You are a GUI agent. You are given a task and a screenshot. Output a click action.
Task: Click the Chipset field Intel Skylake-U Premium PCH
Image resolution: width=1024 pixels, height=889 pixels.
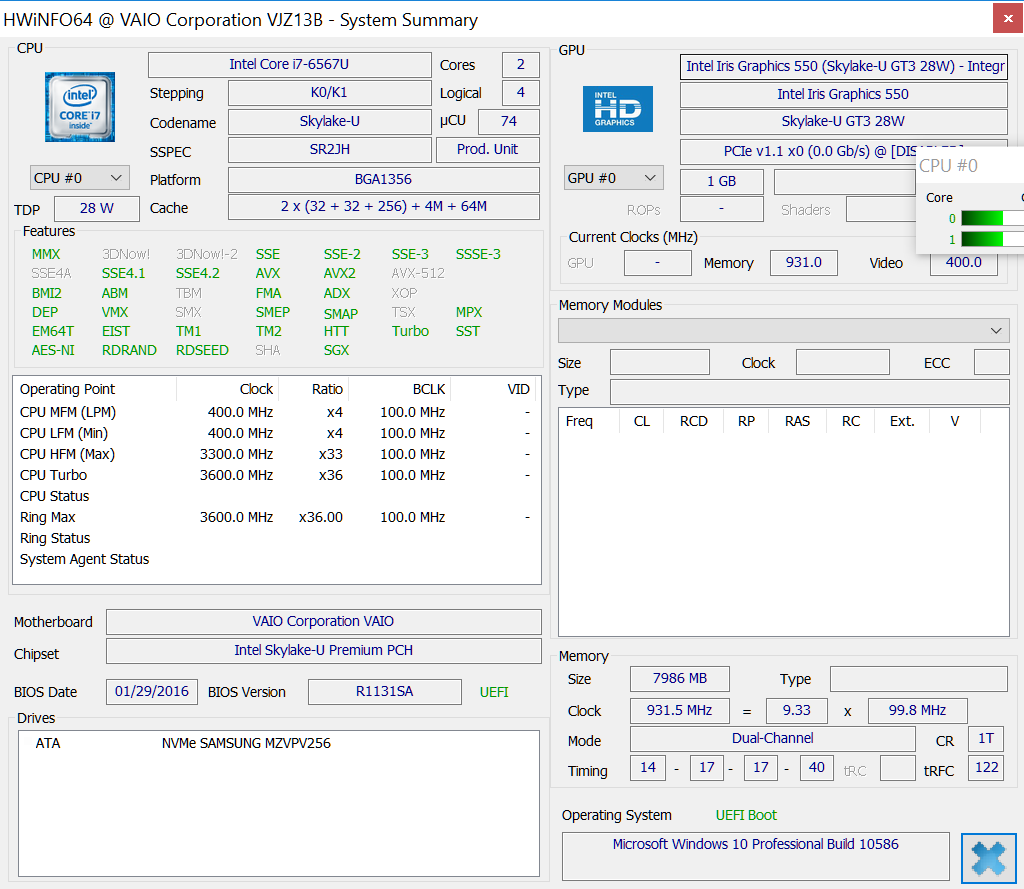323,651
